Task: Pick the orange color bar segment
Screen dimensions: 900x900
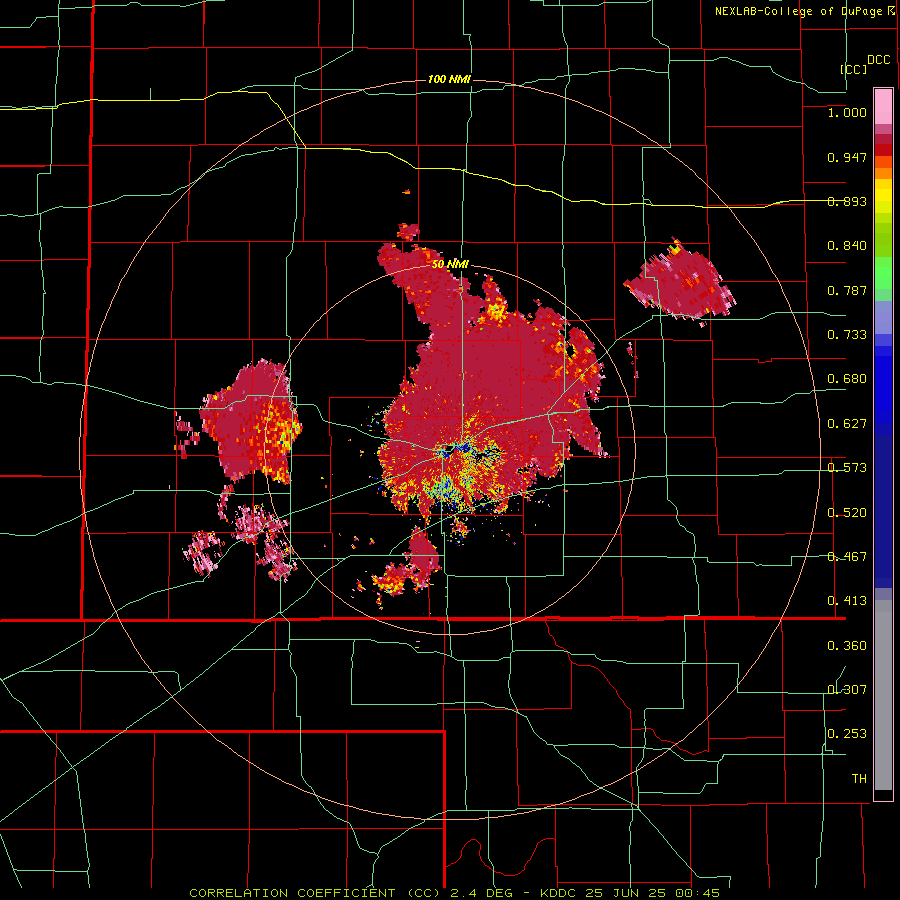Action: click(x=883, y=173)
